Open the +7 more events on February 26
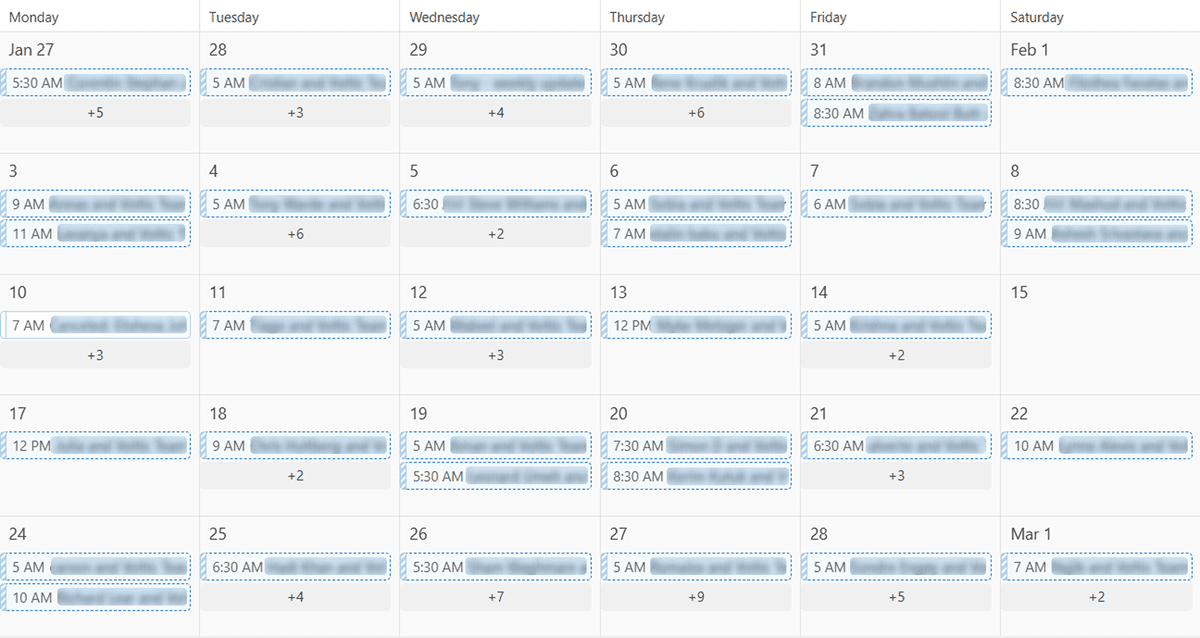The width and height of the screenshot is (1200, 638). (x=496, y=597)
